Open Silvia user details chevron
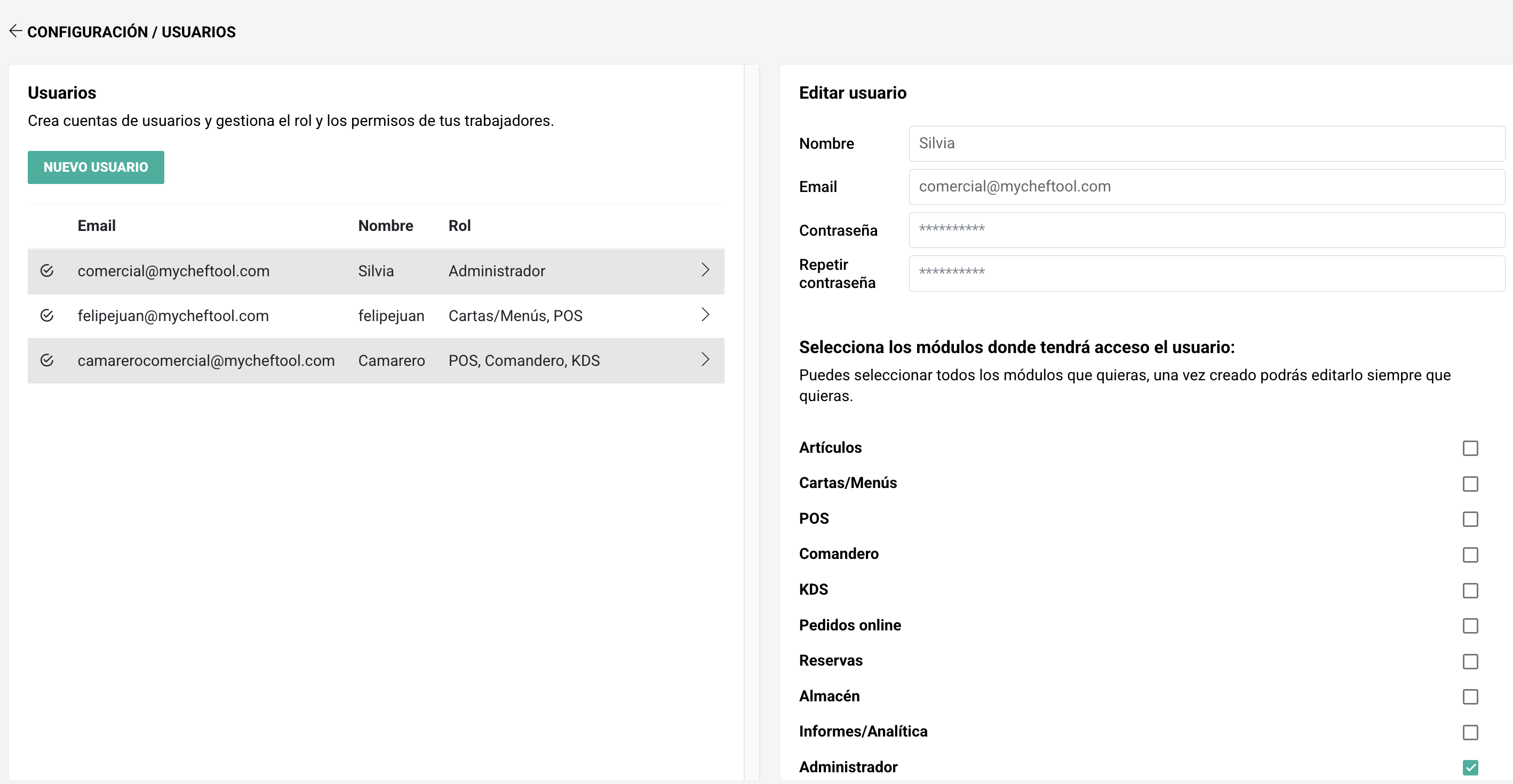The height and width of the screenshot is (784, 1513). click(x=705, y=270)
